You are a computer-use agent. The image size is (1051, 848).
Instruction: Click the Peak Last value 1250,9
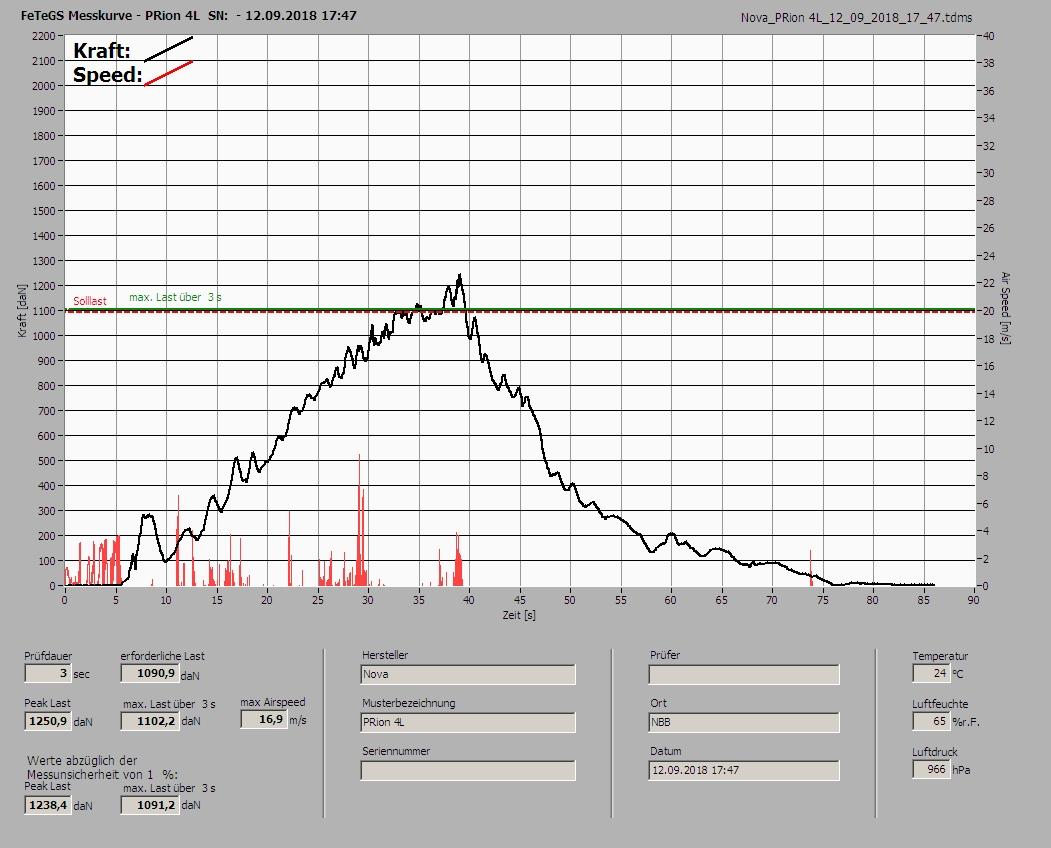[48, 721]
